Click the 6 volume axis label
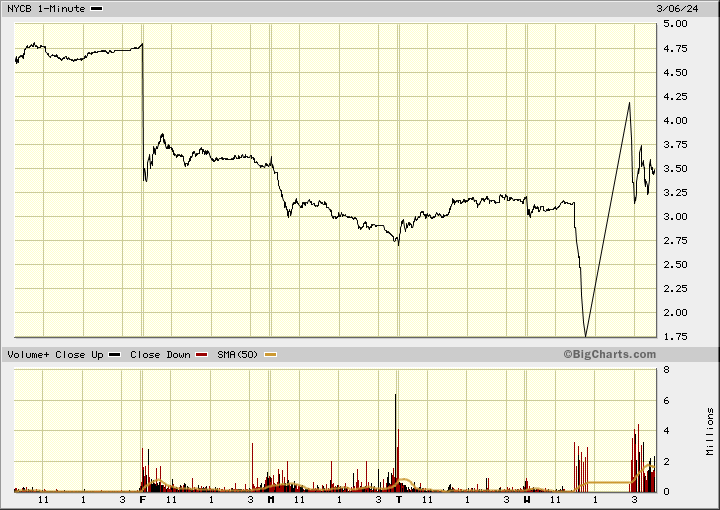This screenshot has width=720, height=510. click(666, 401)
